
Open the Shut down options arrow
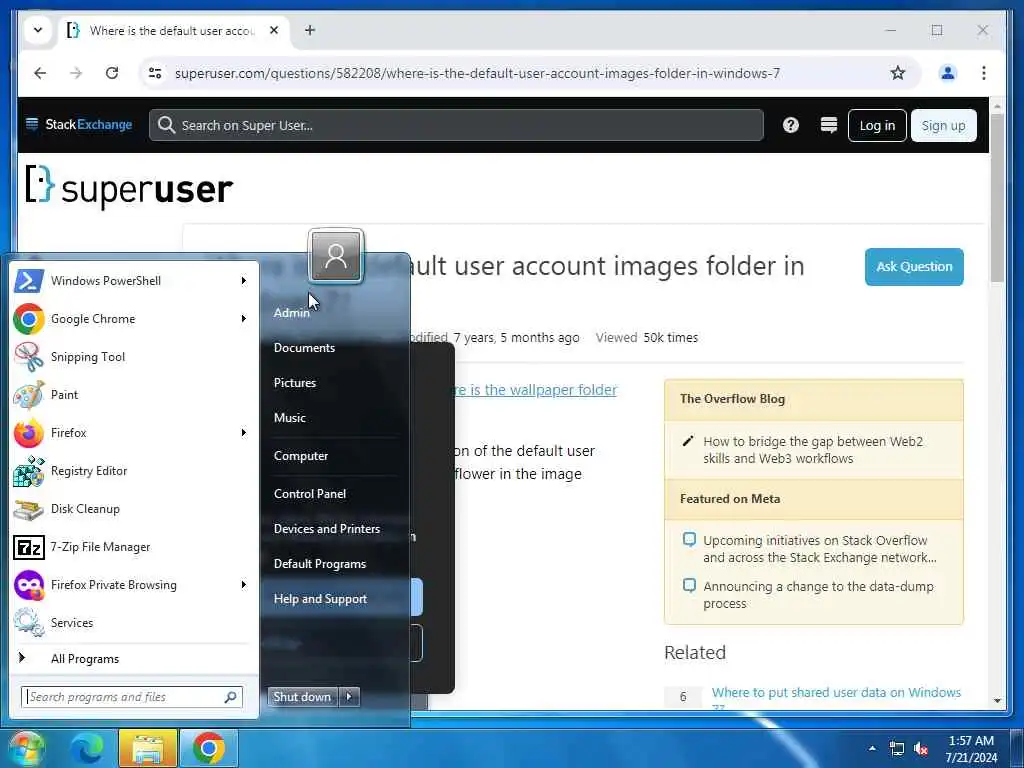pos(349,697)
